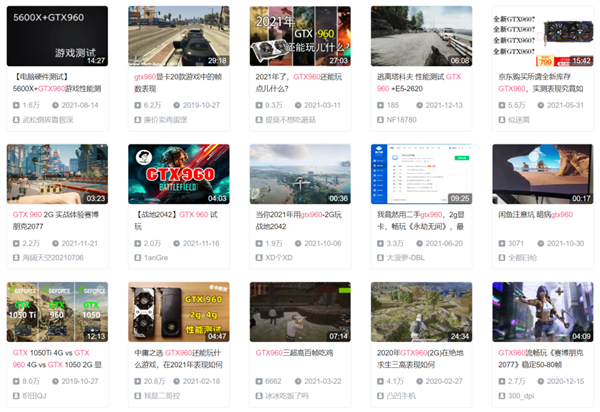Click the clock icon beside 2021-03-11
The image size is (600, 412).
click(x=298, y=105)
